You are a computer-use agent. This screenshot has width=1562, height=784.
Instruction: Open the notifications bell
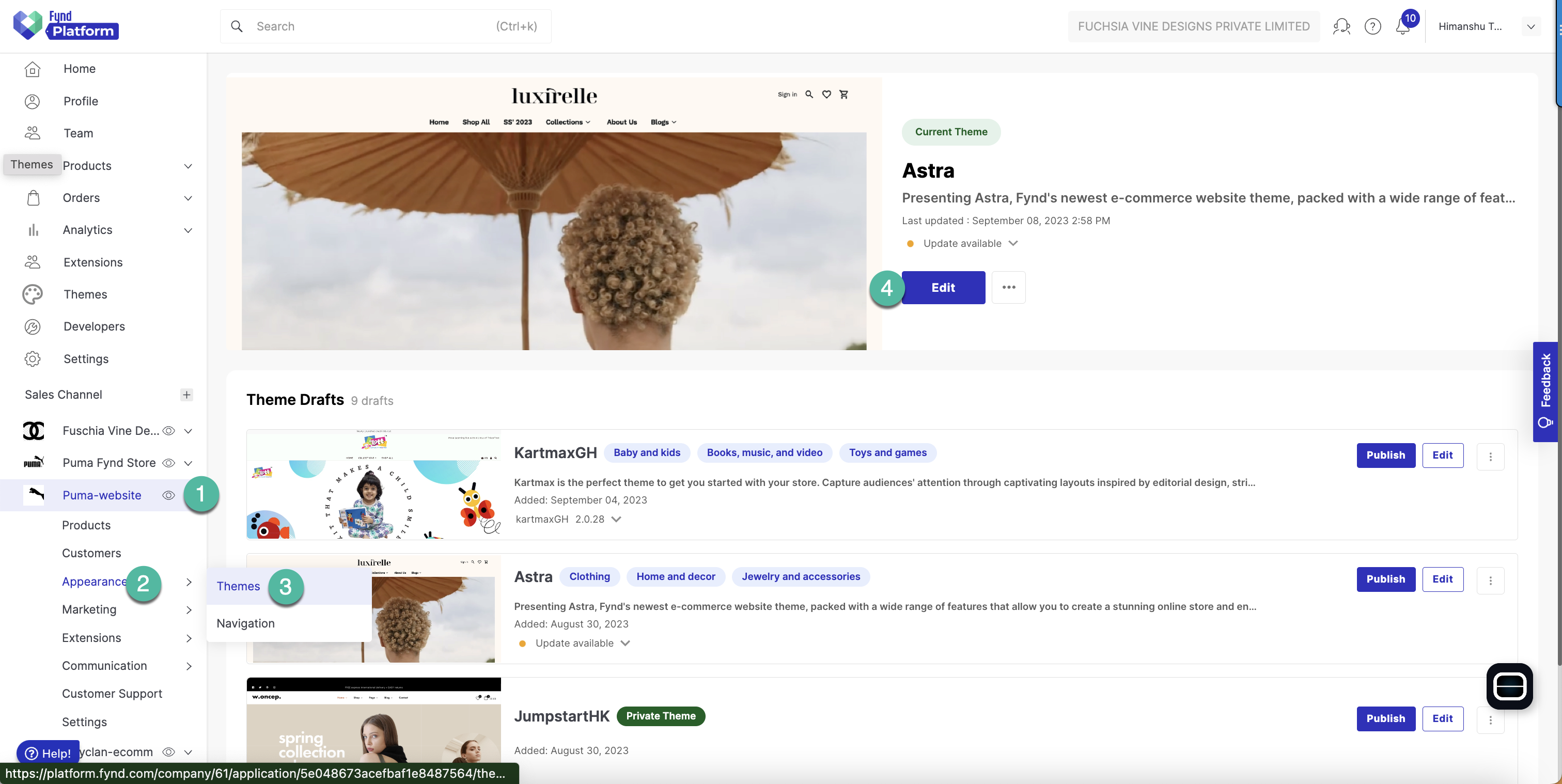[1402, 26]
